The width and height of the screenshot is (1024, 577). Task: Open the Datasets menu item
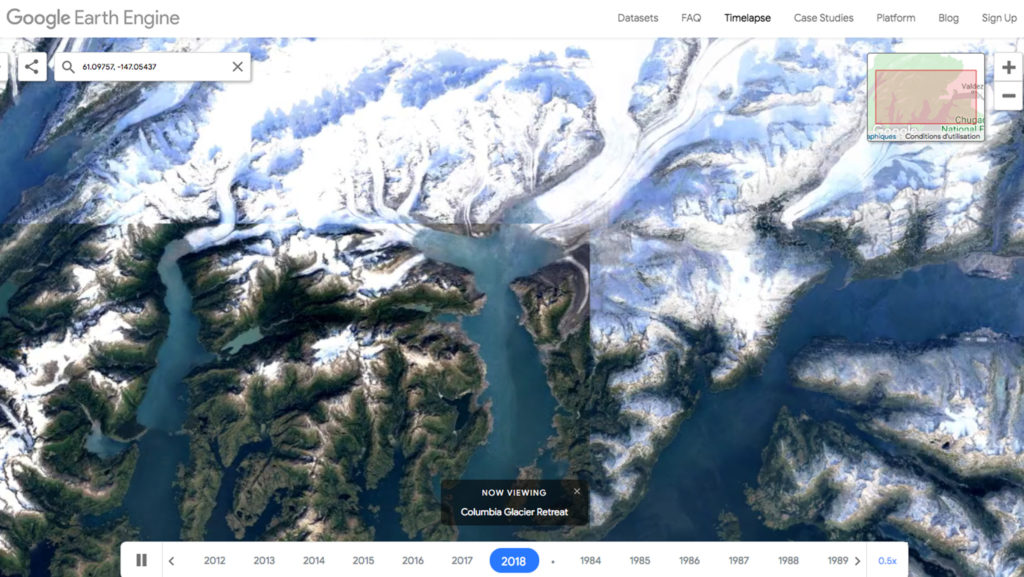(x=637, y=18)
